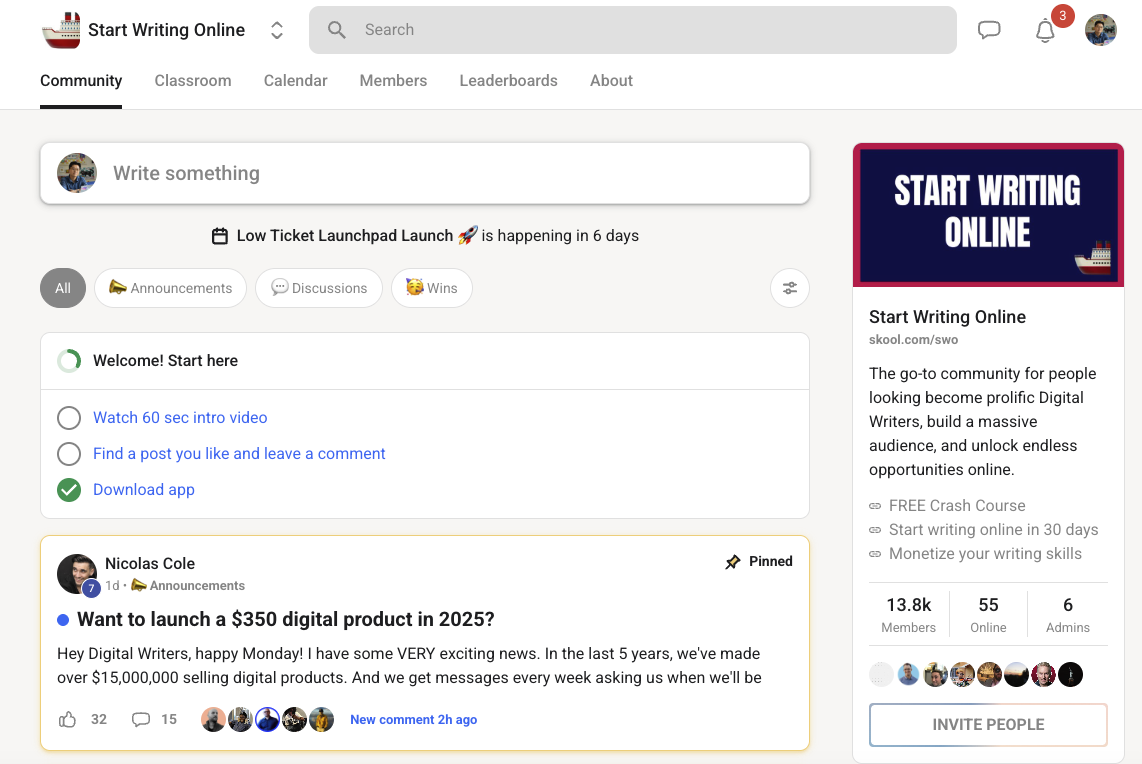Viewport: 1142px width, 764px height.
Task: View the 13.8k Members count
Action: pyautogui.click(x=908, y=615)
